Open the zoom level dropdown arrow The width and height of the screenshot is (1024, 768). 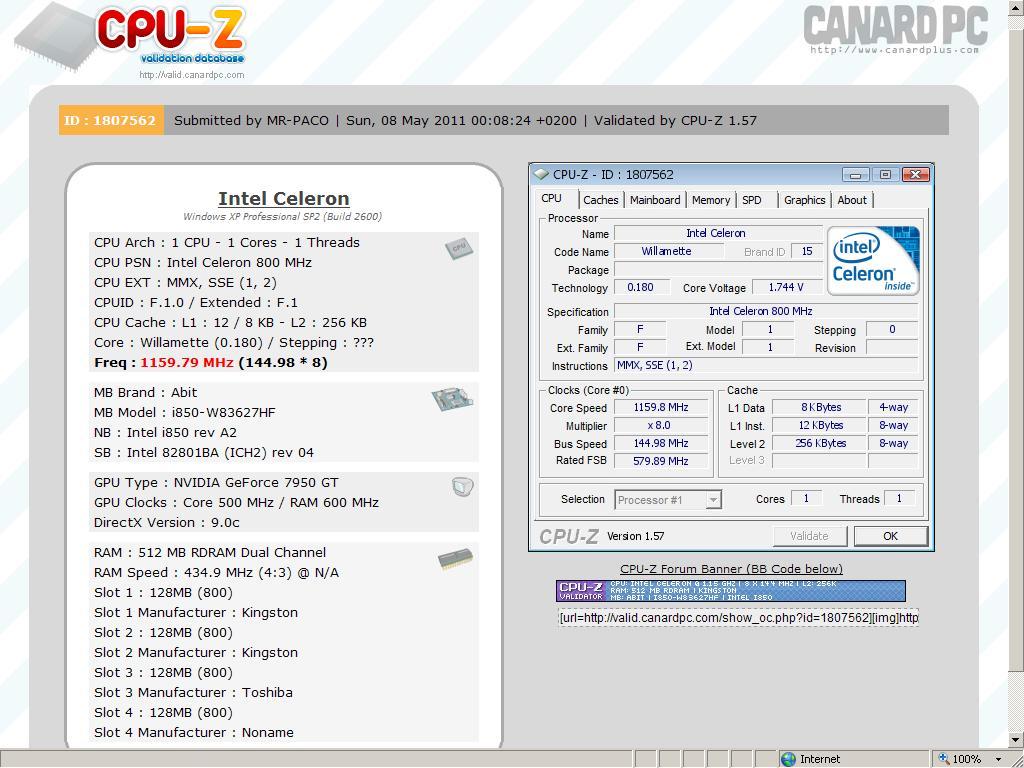click(999, 760)
